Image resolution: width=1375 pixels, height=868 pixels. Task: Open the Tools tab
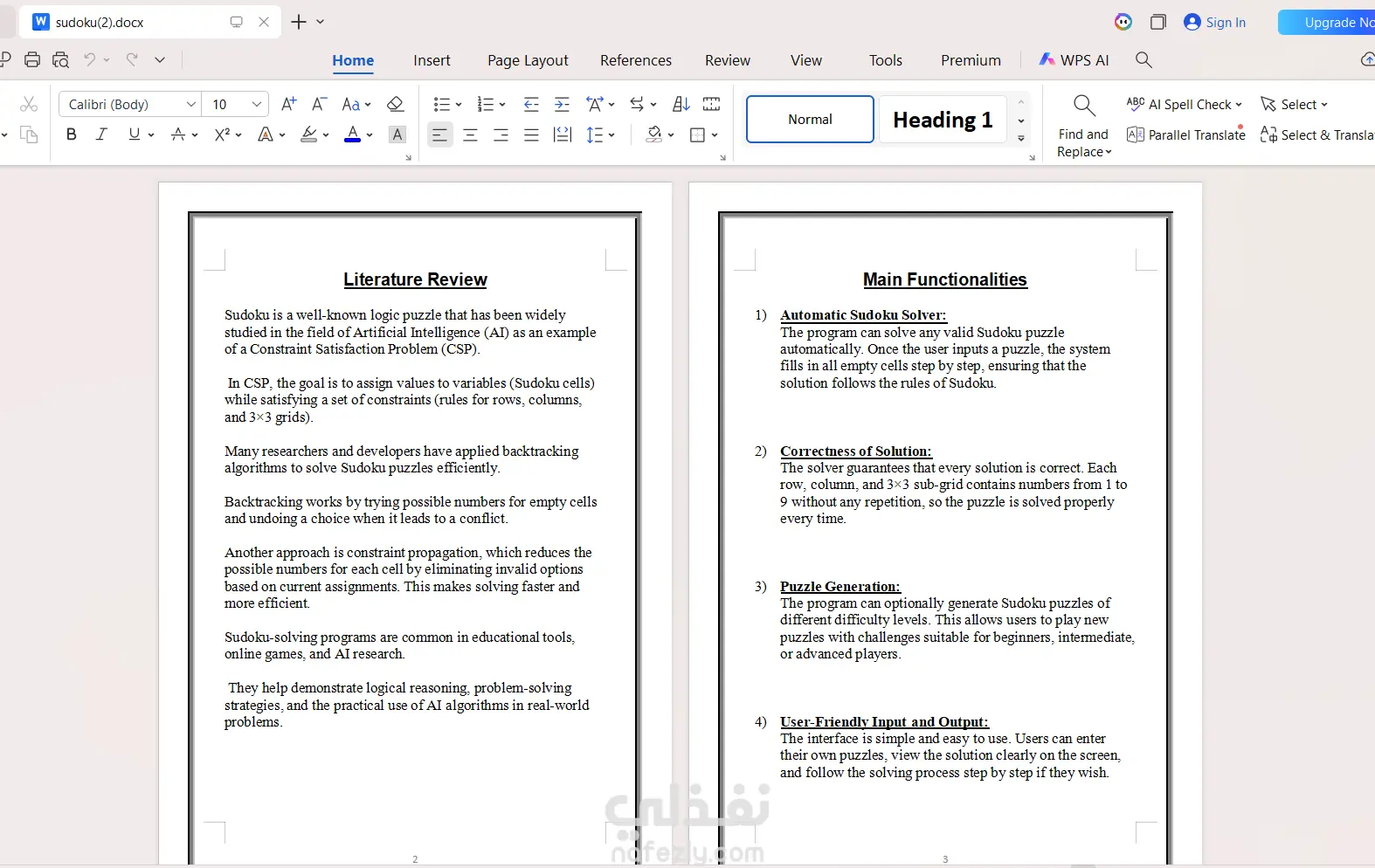[886, 60]
